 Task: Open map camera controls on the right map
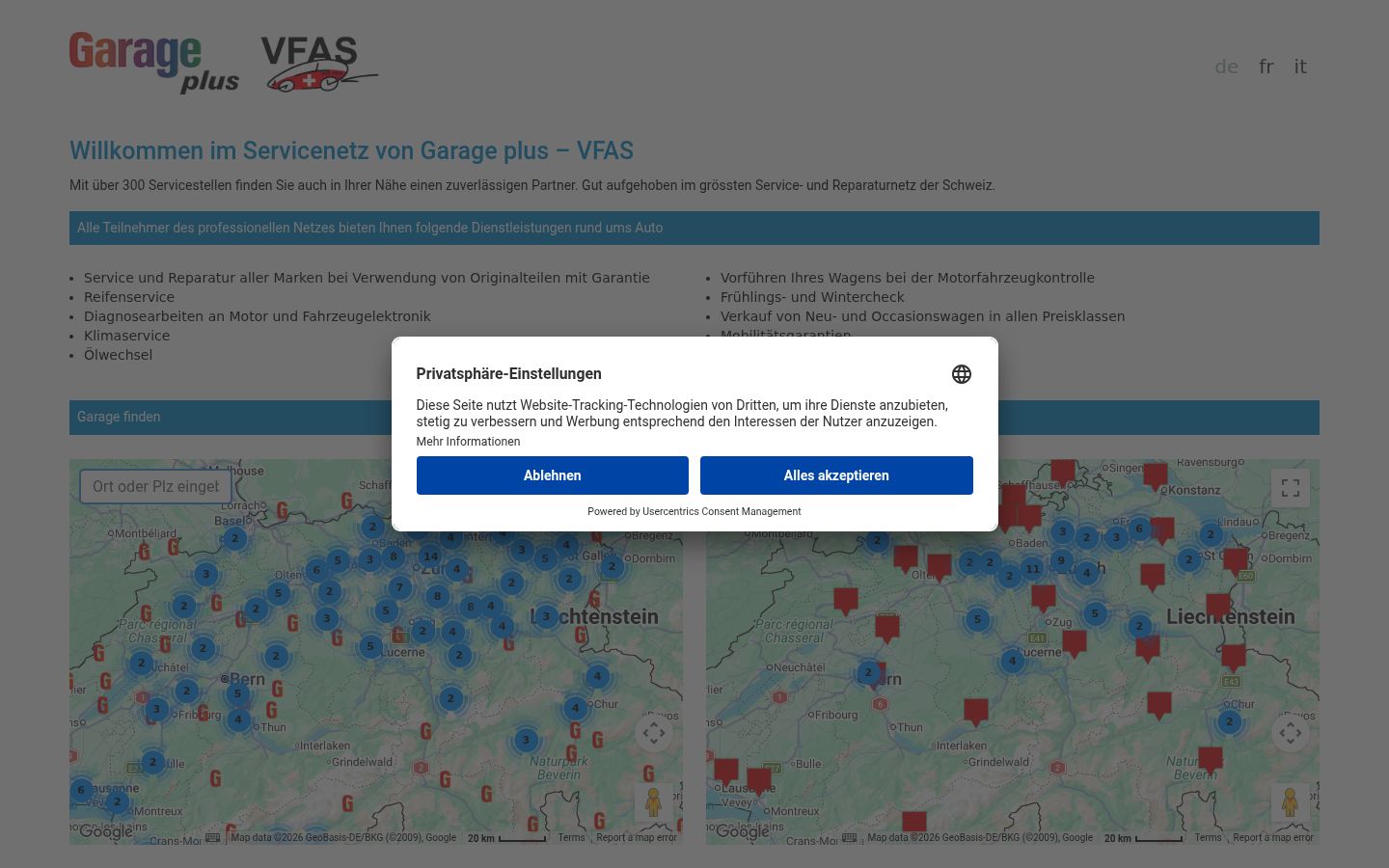click(1291, 733)
